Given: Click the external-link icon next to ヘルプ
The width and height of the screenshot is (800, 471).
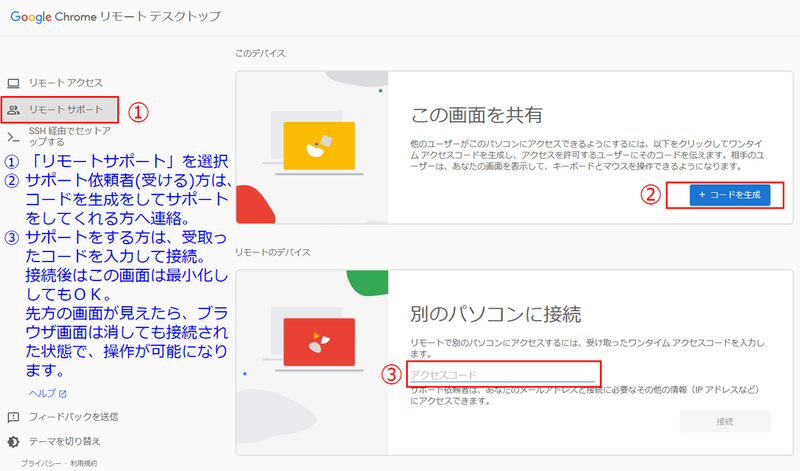Looking at the screenshot, I should point(63,393).
